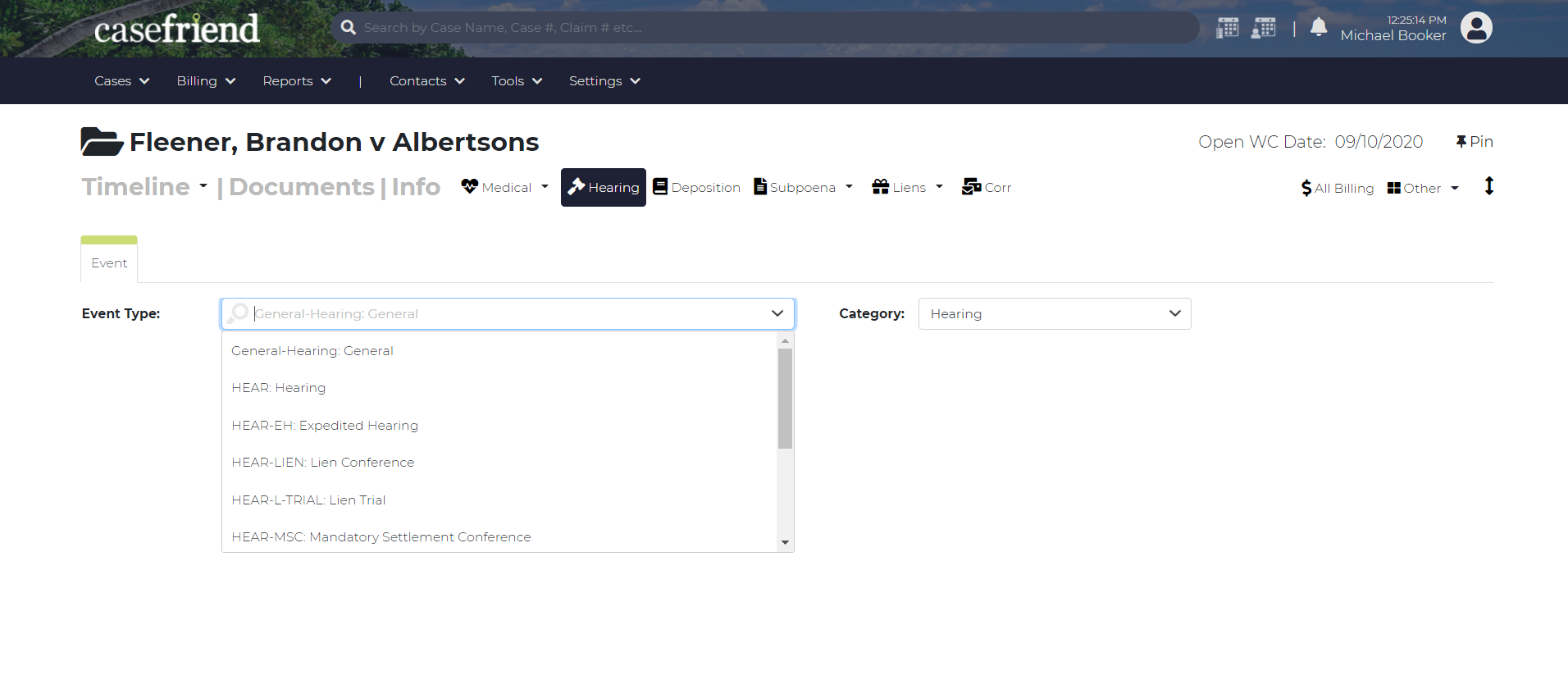Open the Subpoena document section
Viewport: 1568px width, 689px height.
(795, 187)
